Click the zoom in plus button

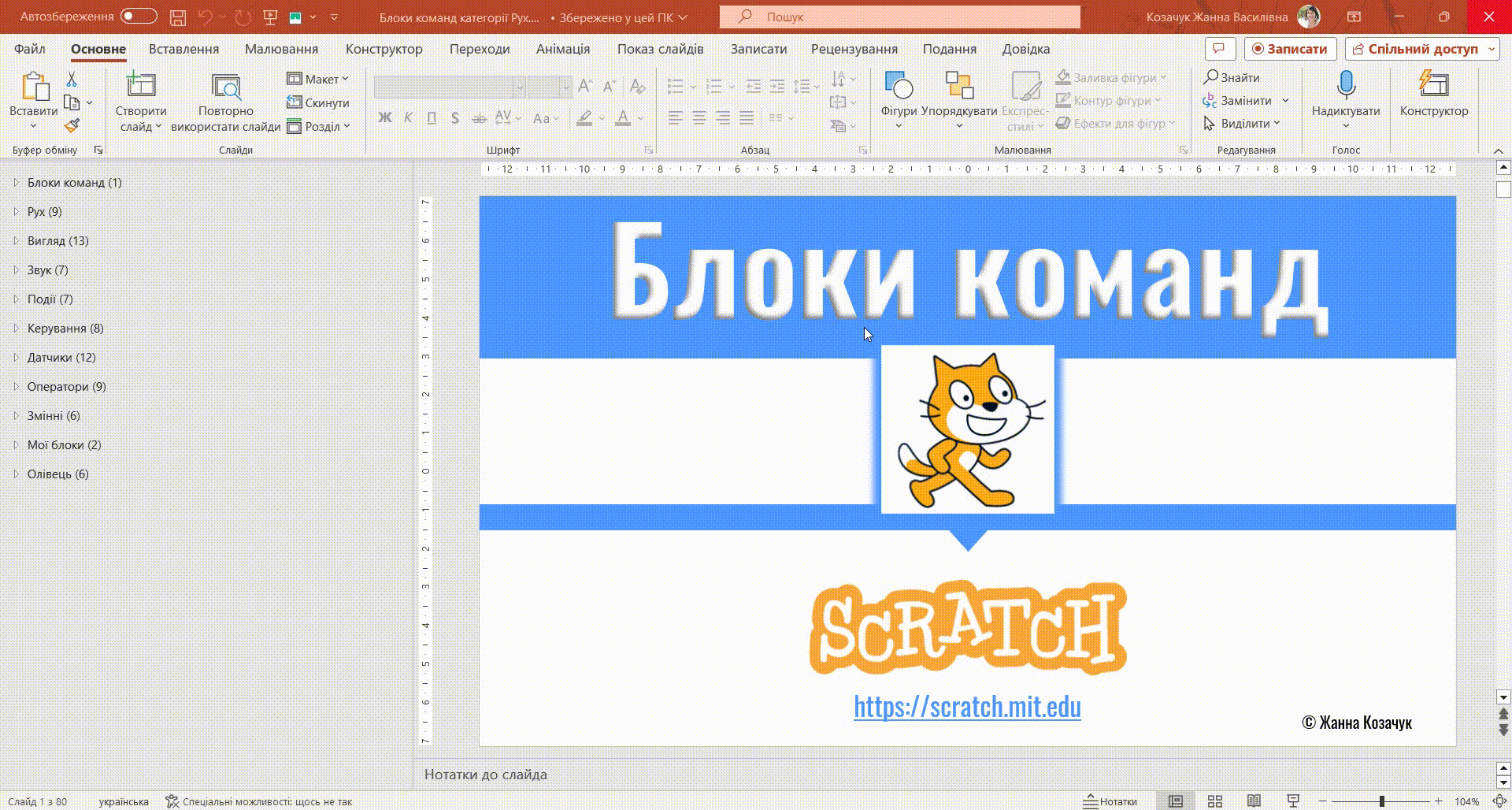pyautogui.click(x=1439, y=801)
